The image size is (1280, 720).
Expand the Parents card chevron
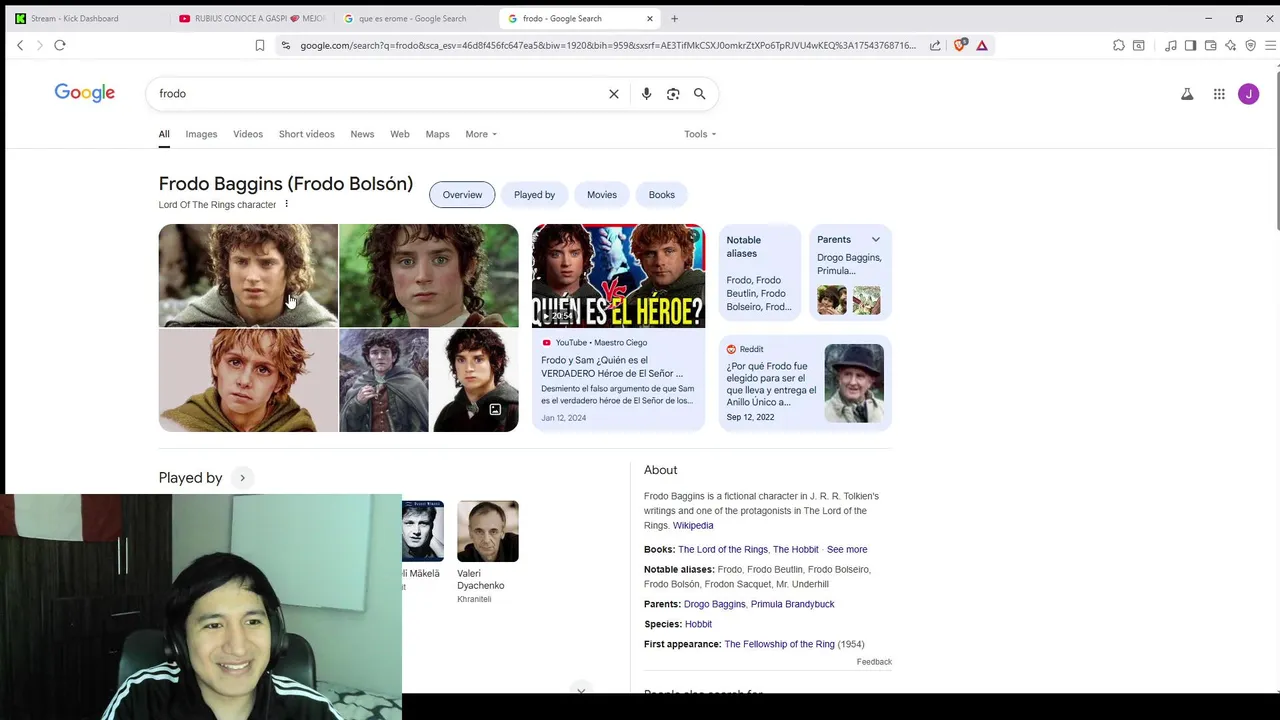click(x=876, y=239)
